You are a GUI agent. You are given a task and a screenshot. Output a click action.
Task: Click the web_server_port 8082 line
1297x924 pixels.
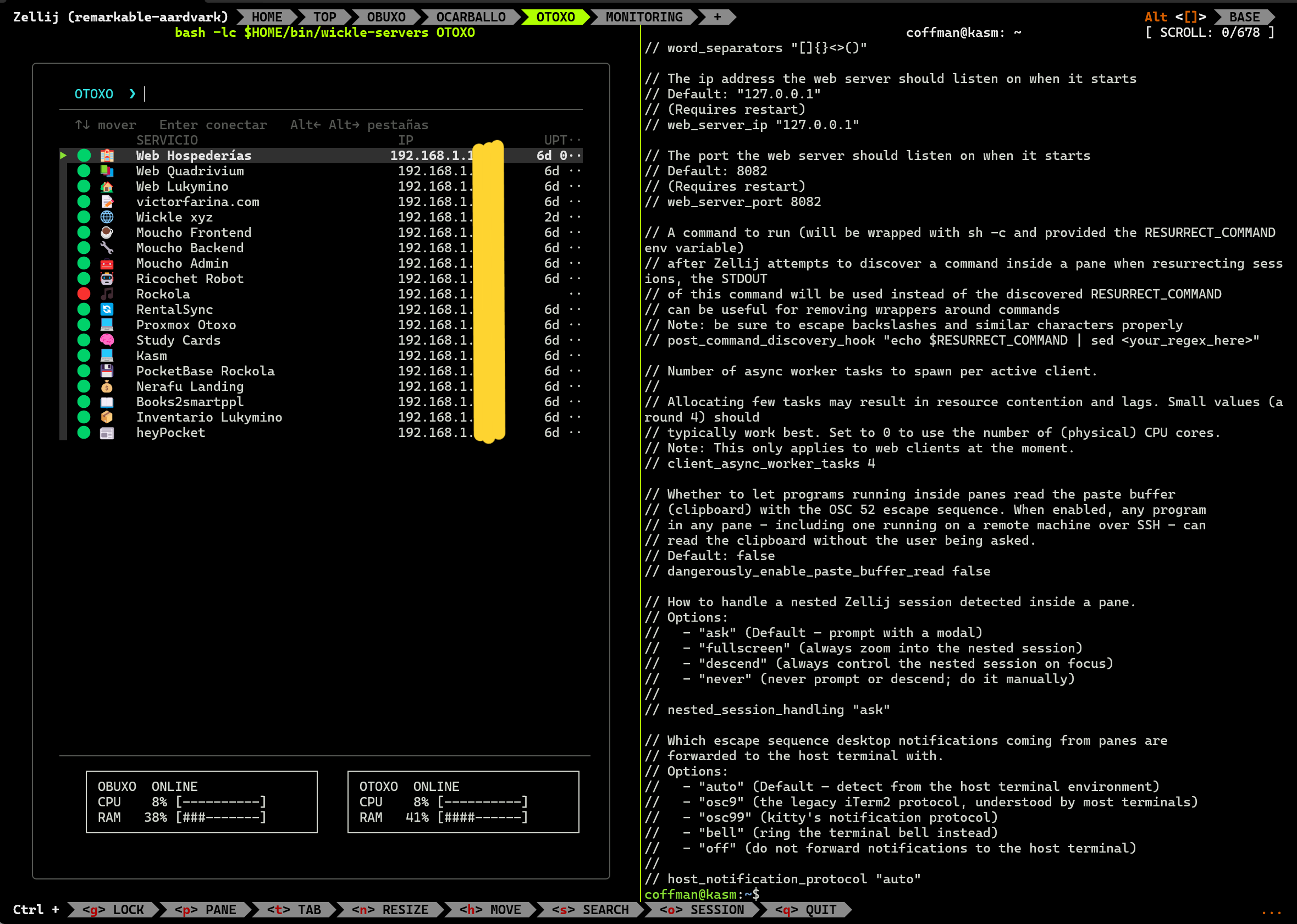[x=732, y=201]
